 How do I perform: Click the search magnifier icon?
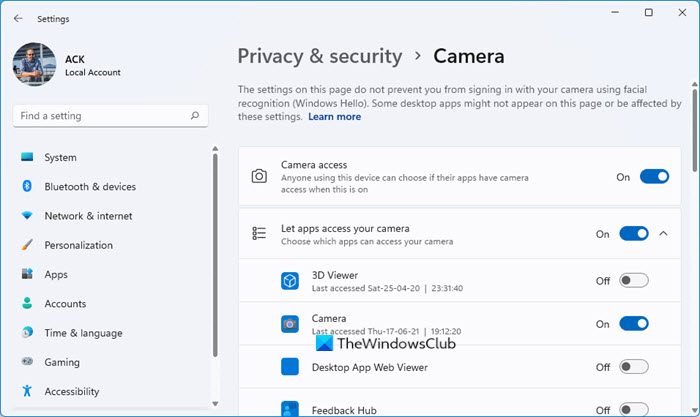pos(193,116)
